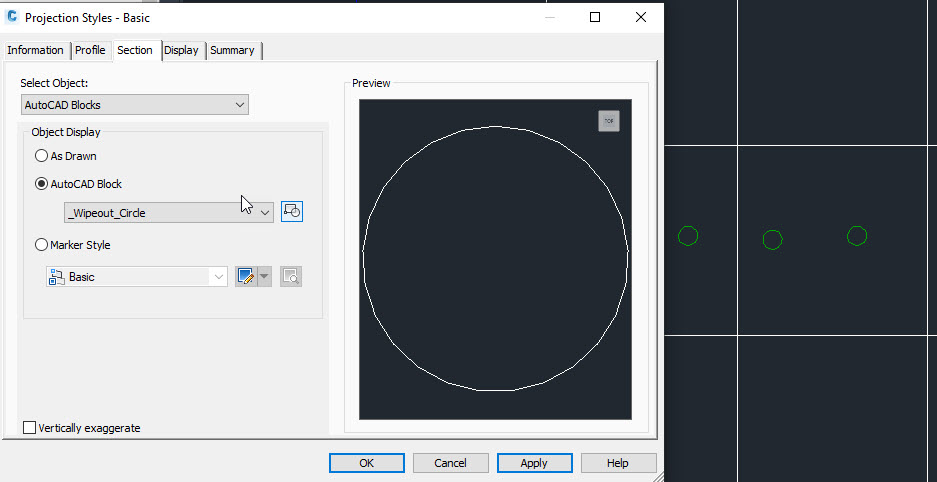Click the OK button
The image size is (937, 482).
pyautogui.click(x=367, y=463)
